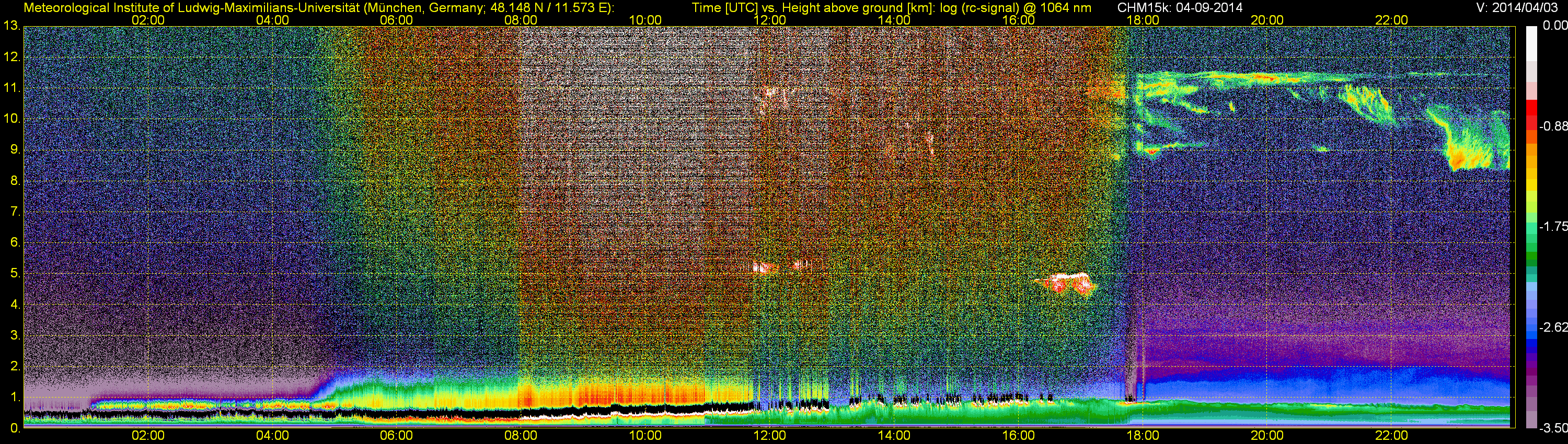Pick the 9 km label on the height axis

(x=15, y=150)
